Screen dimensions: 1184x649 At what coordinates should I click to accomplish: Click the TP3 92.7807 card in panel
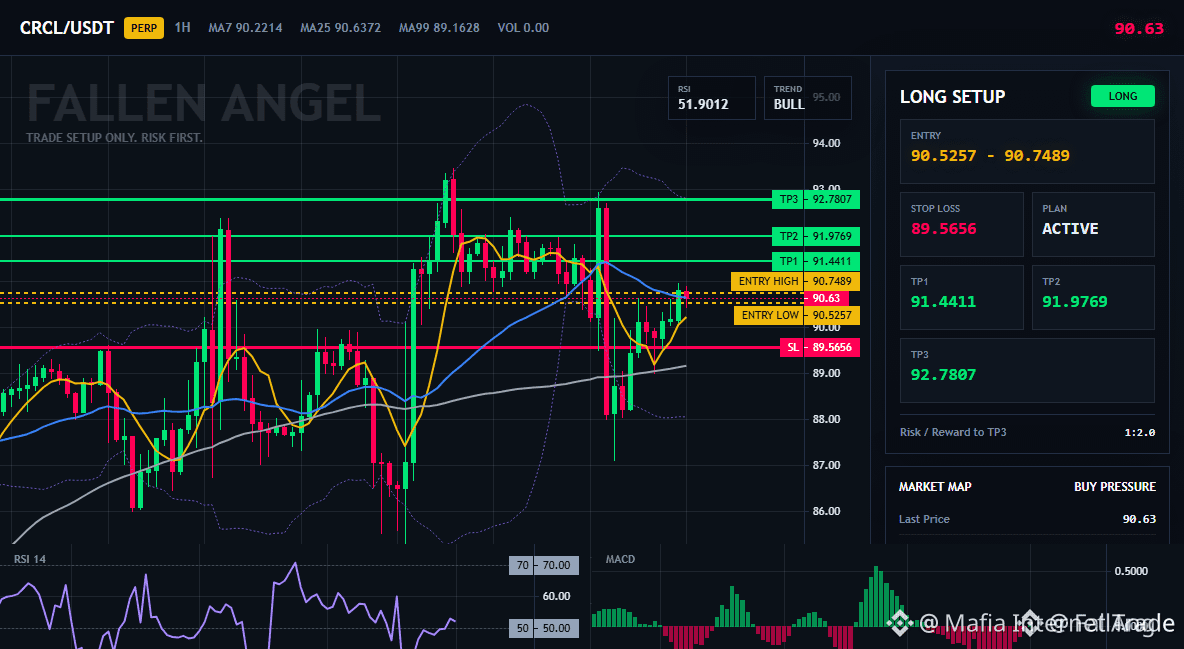(1027, 370)
